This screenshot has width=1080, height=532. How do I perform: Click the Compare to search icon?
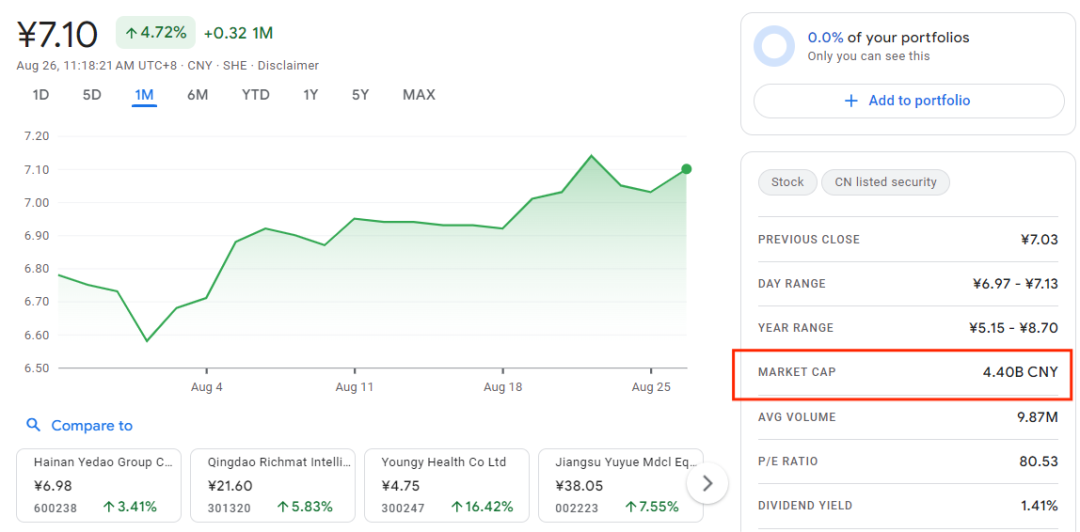pyautogui.click(x=34, y=425)
